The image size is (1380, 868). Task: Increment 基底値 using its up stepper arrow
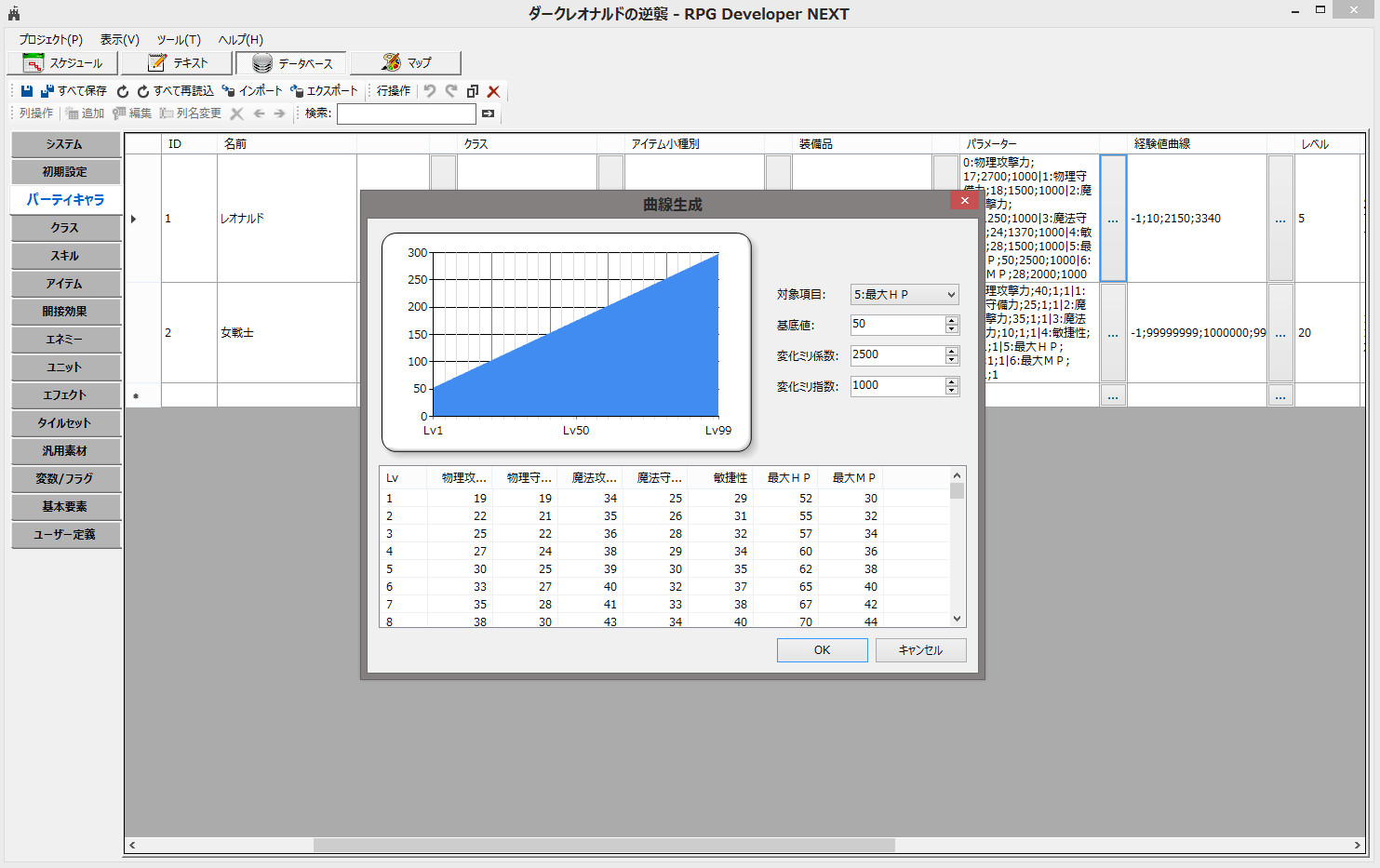950,320
